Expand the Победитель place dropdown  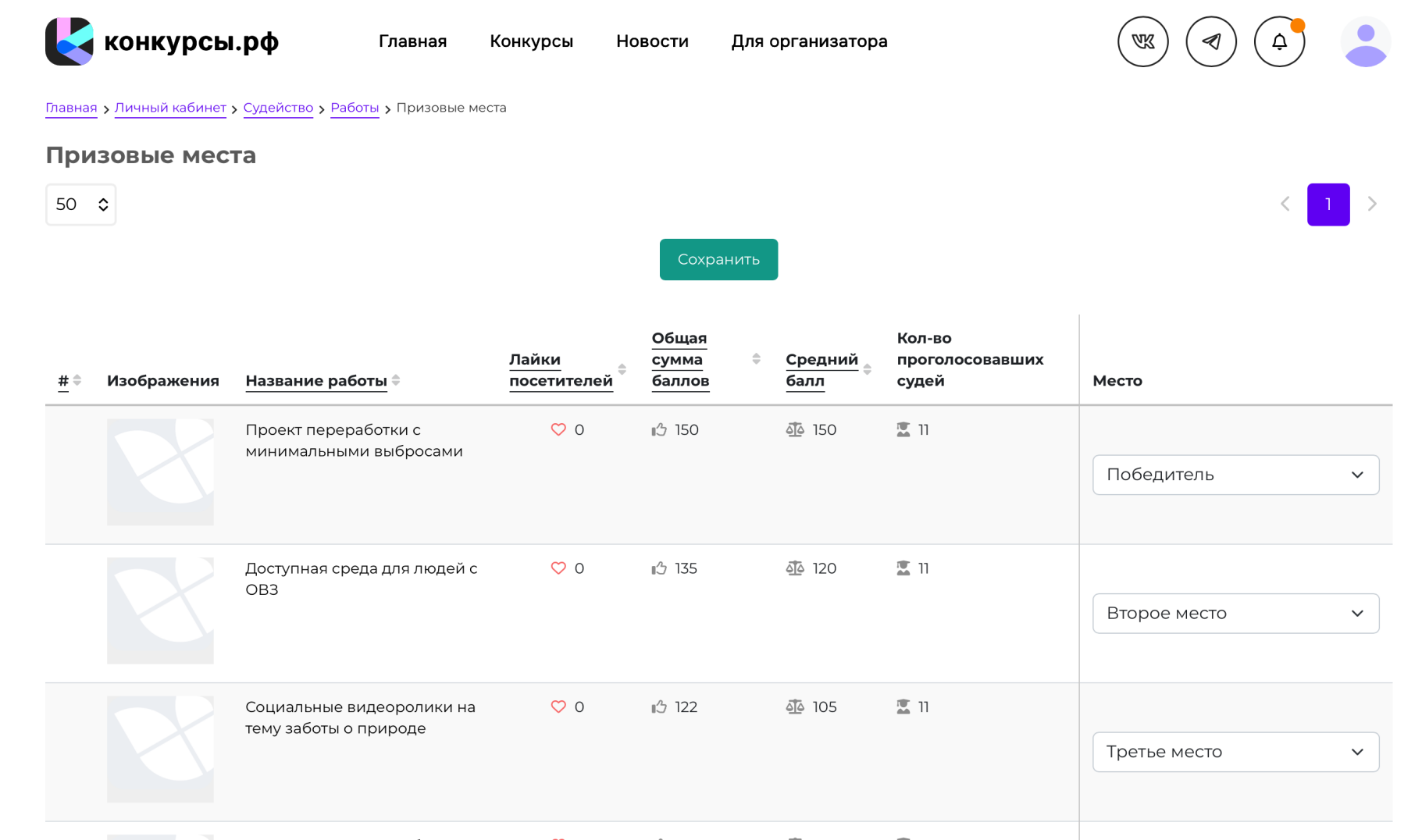coord(1235,475)
